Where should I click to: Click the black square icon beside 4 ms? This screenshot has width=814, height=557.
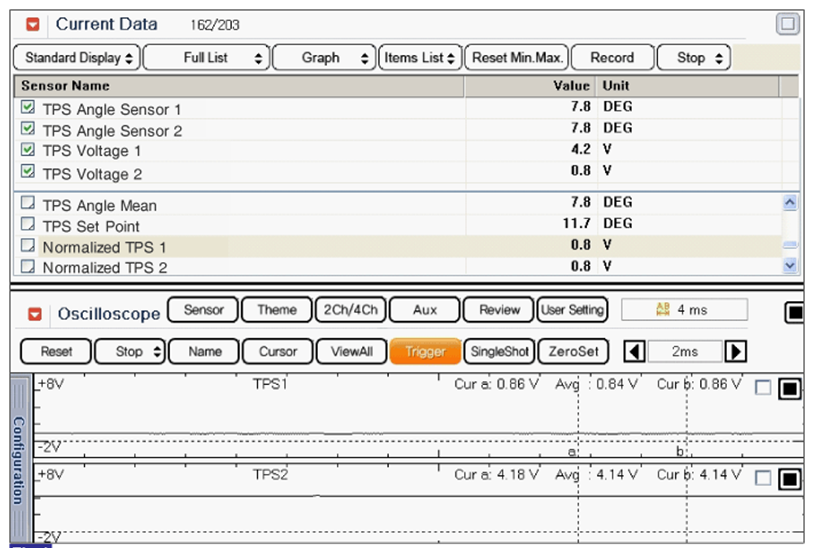[795, 313]
